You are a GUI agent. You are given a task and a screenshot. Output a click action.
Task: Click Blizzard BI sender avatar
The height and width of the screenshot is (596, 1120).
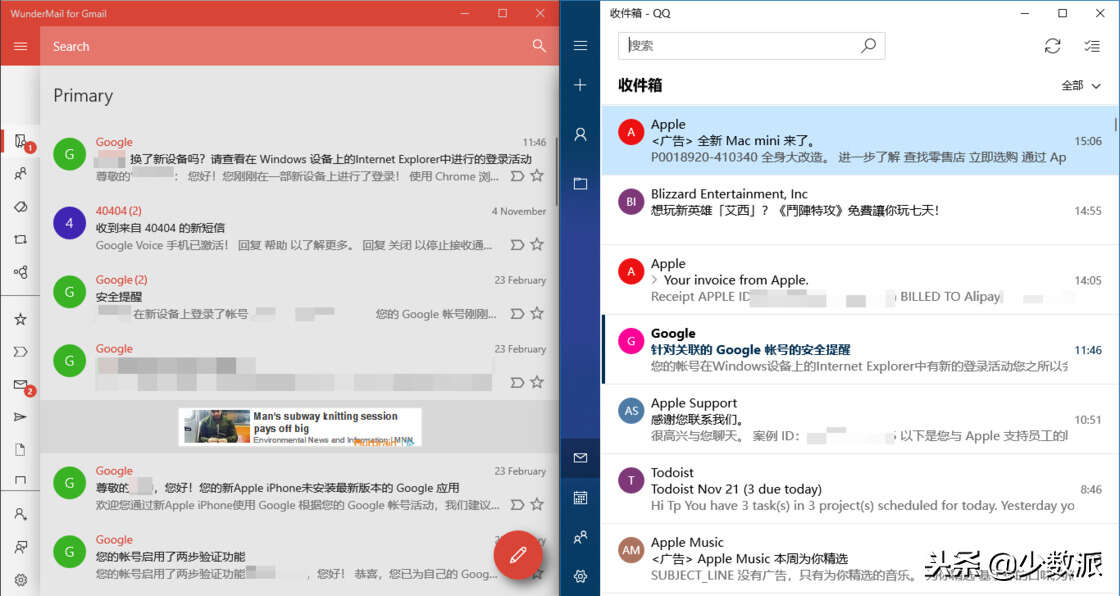631,202
